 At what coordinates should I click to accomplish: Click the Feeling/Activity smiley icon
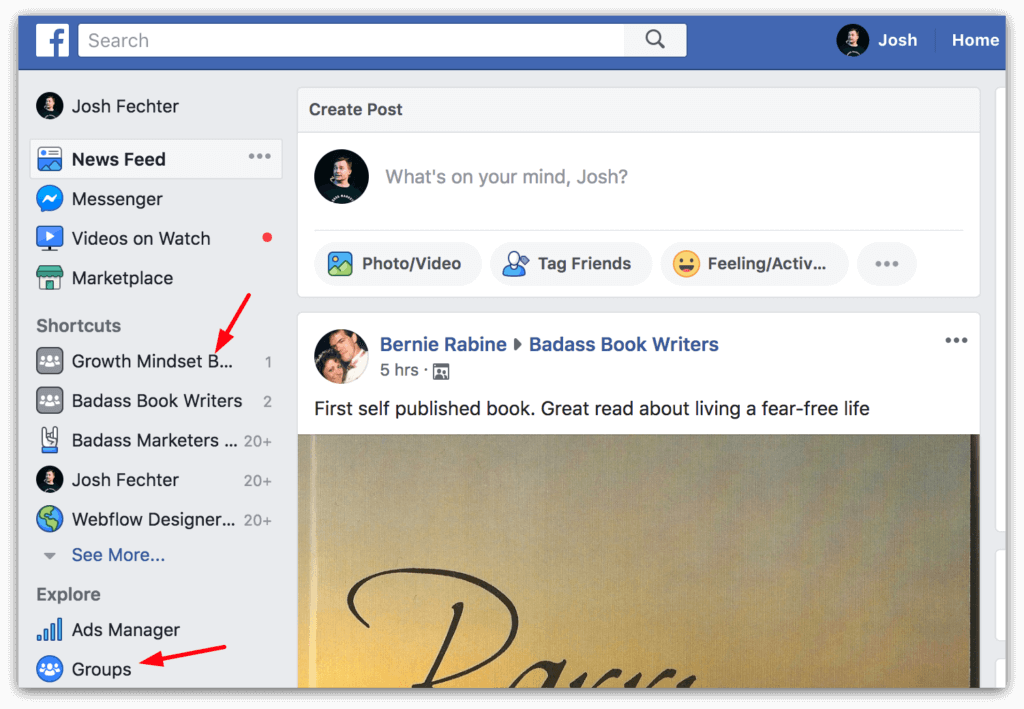click(686, 264)
